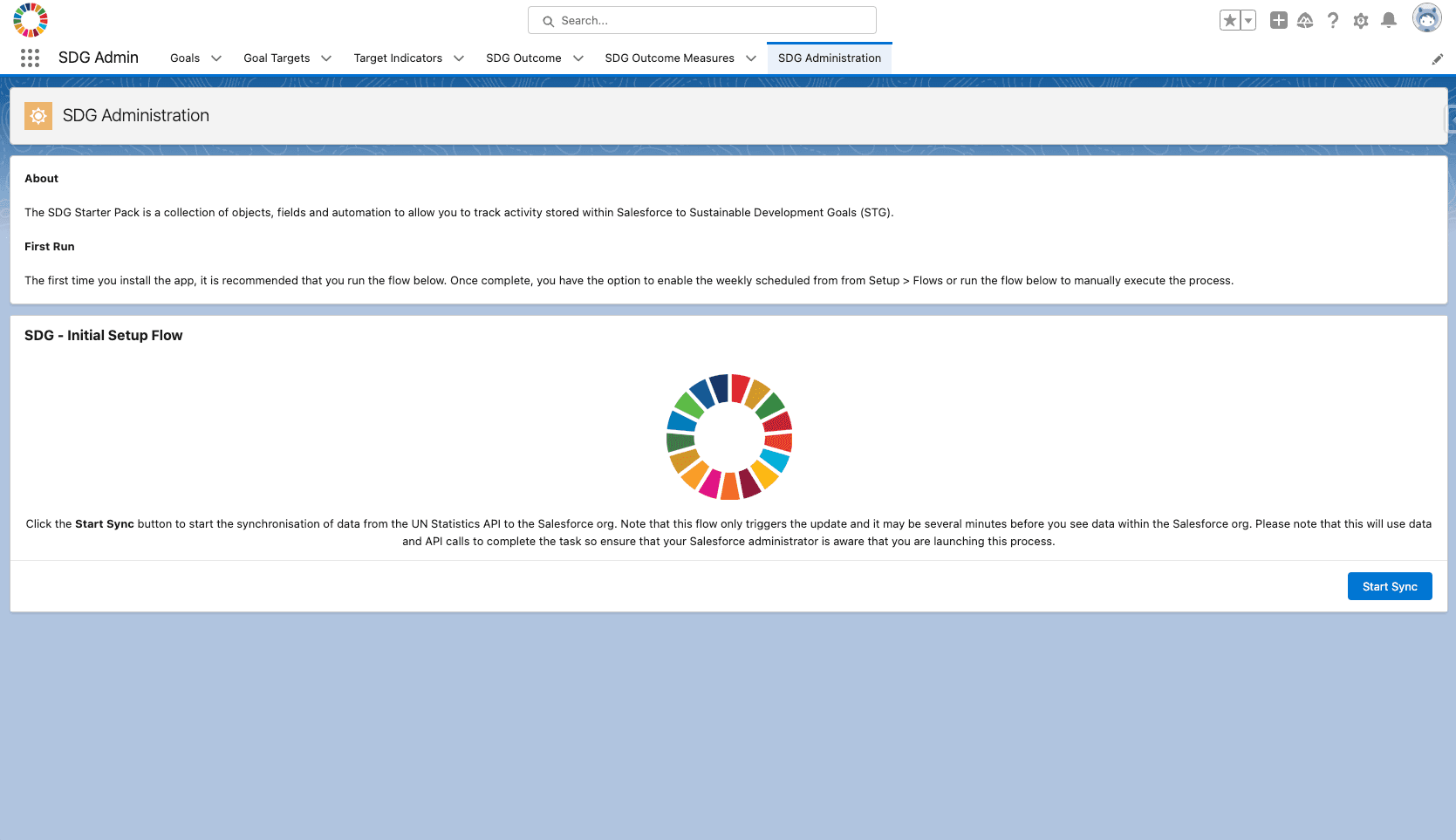Expand SDG Outcome Measures dropdown chevron
Image resolution: width=1456 pixels, height=840 pixels.
pos(751,58)
